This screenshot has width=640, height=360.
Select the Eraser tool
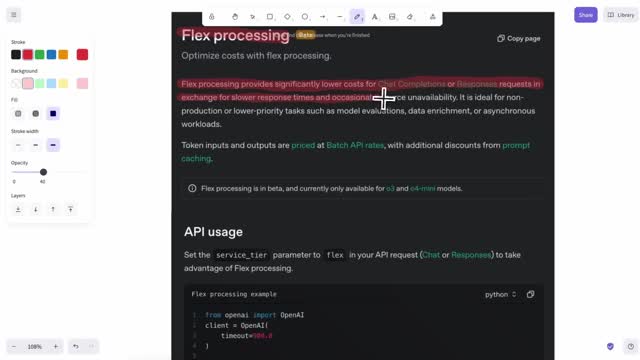pos(410,17)
